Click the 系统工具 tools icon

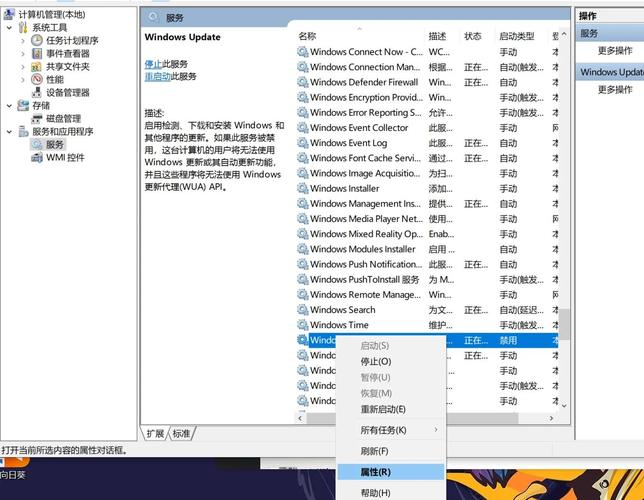coord(23,28)
